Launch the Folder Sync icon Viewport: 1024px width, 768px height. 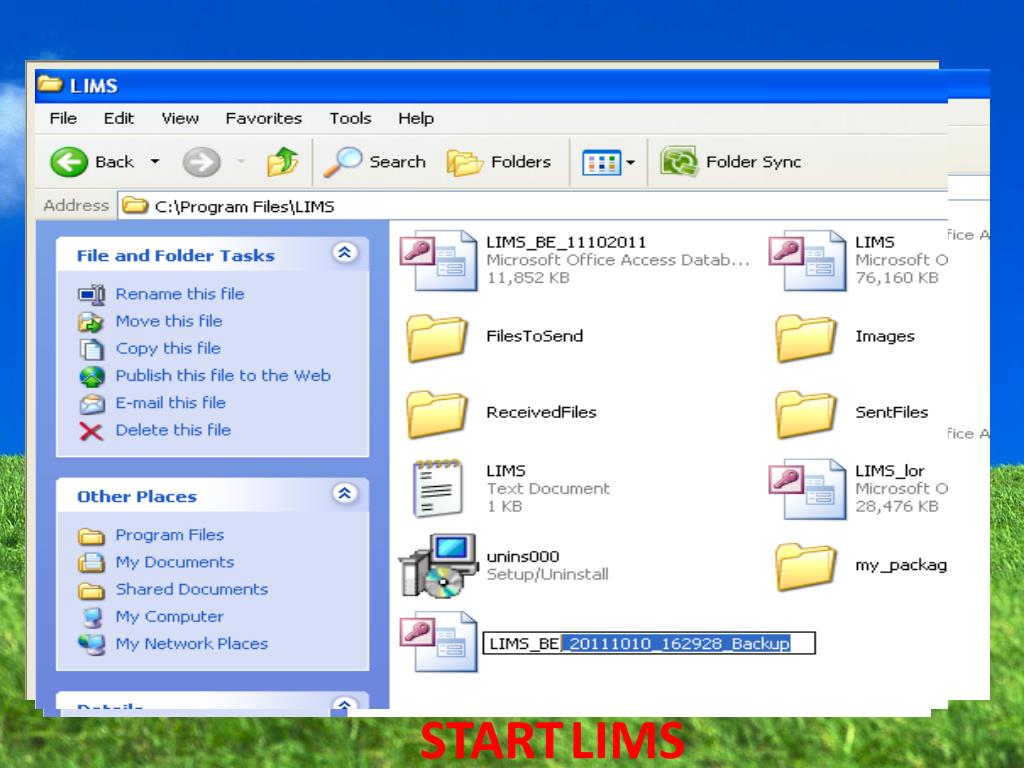click(x=679, y=161)
